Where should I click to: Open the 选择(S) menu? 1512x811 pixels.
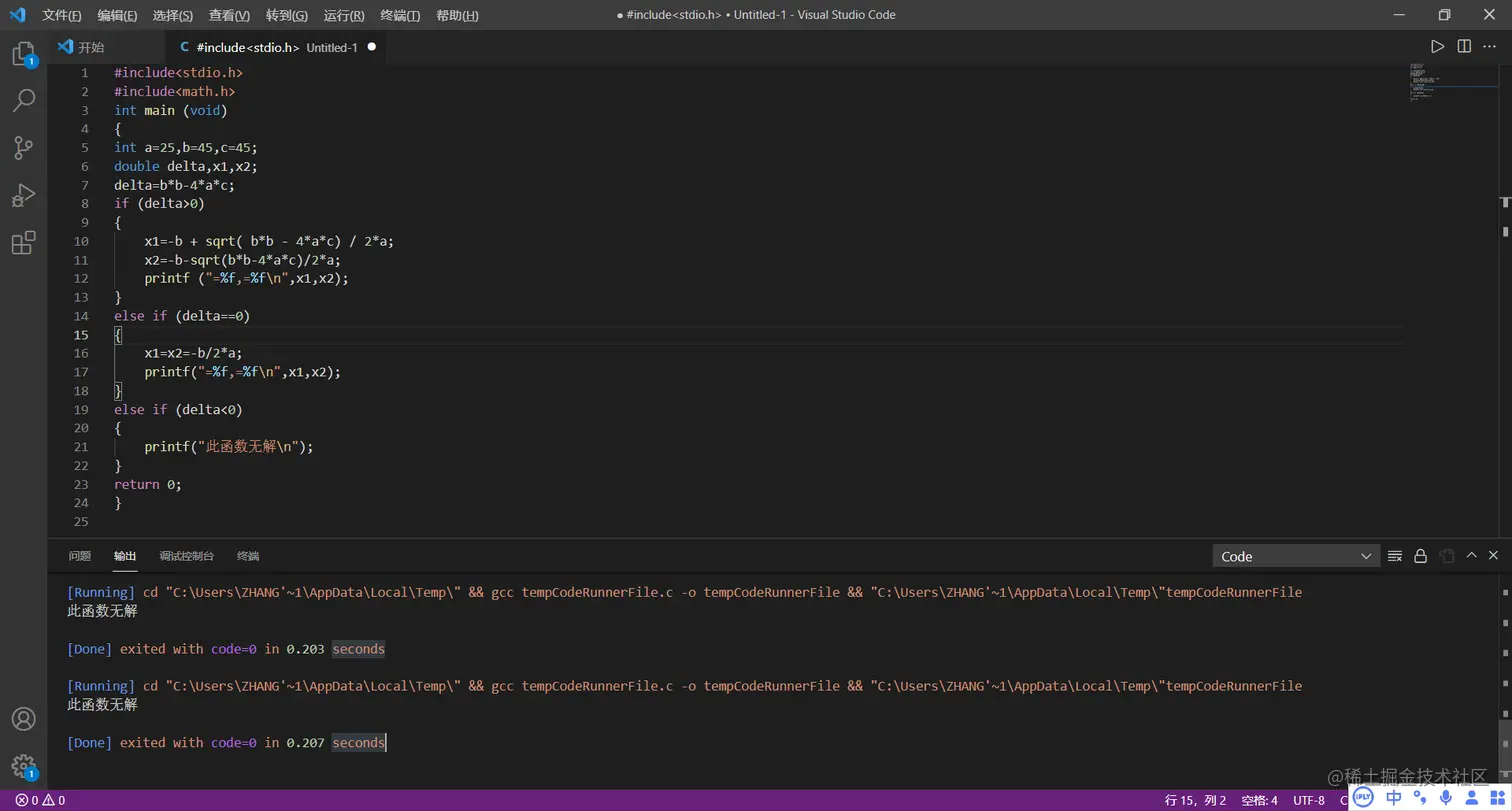pyautogui.click(x=173, y=15)
